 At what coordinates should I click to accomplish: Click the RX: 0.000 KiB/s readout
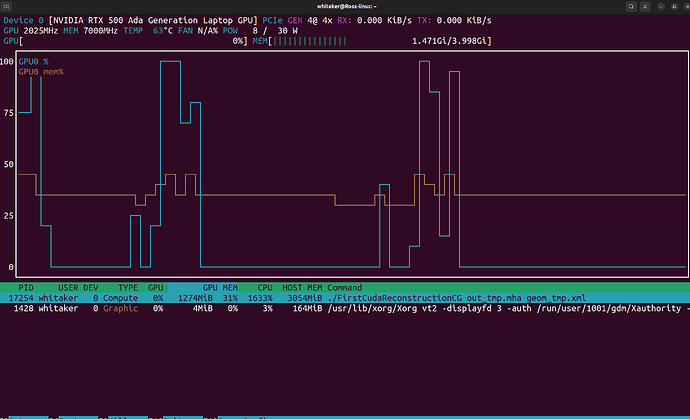click(x=375, y=21)
